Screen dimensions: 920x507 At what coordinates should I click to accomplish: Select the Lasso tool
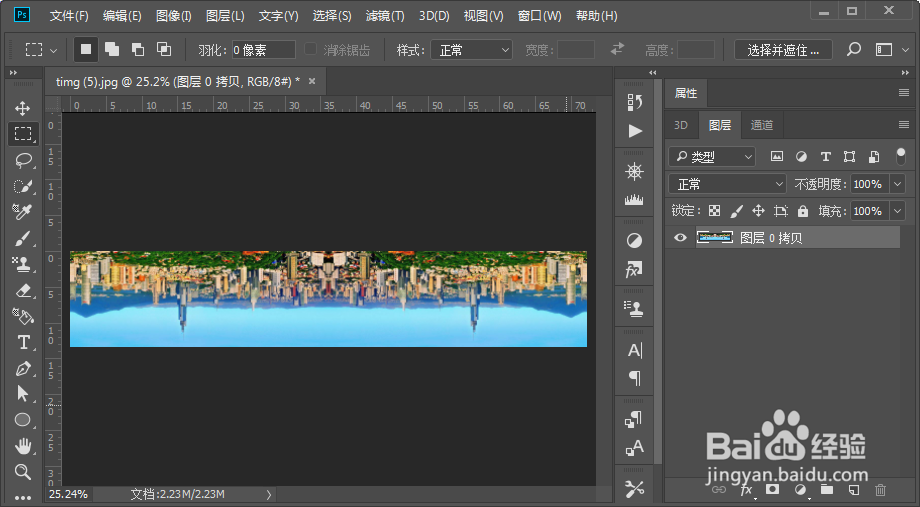23,160
